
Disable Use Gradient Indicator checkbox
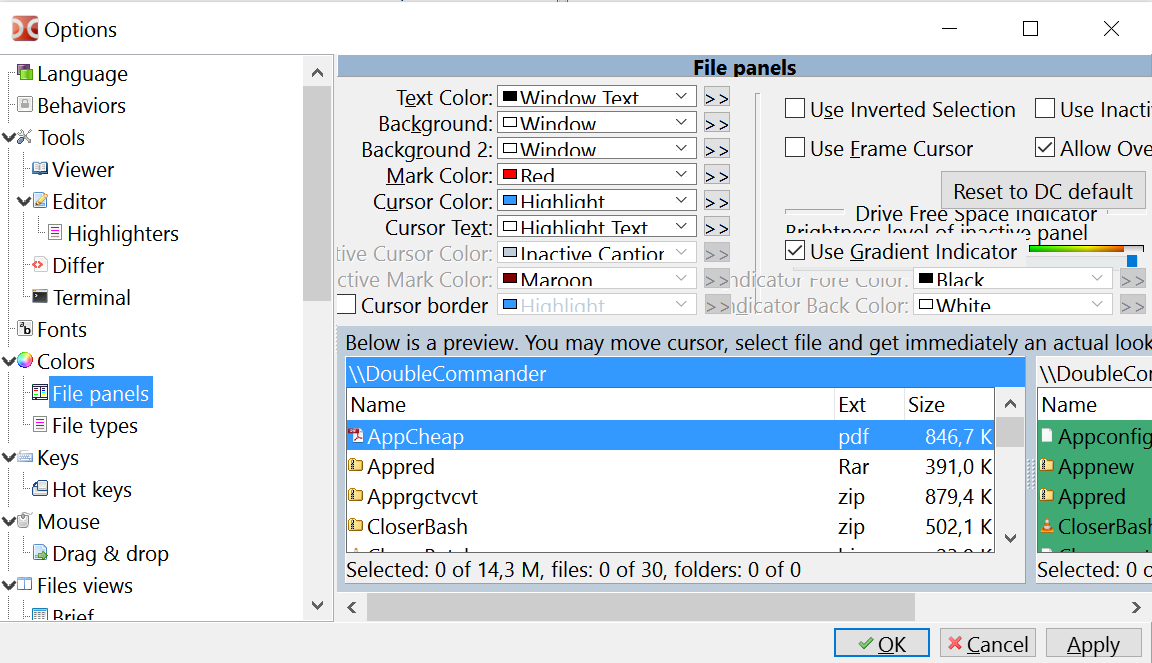tap(795, 251)
